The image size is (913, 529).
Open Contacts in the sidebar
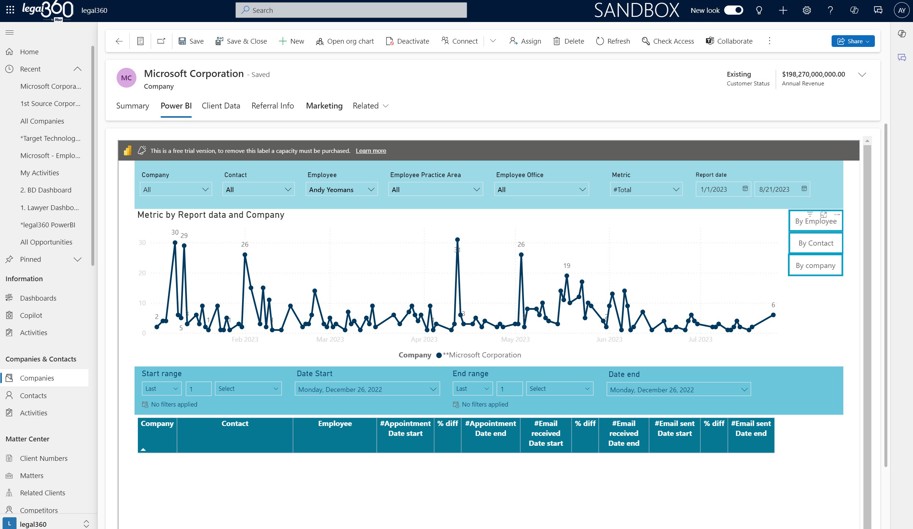(33, 396)
